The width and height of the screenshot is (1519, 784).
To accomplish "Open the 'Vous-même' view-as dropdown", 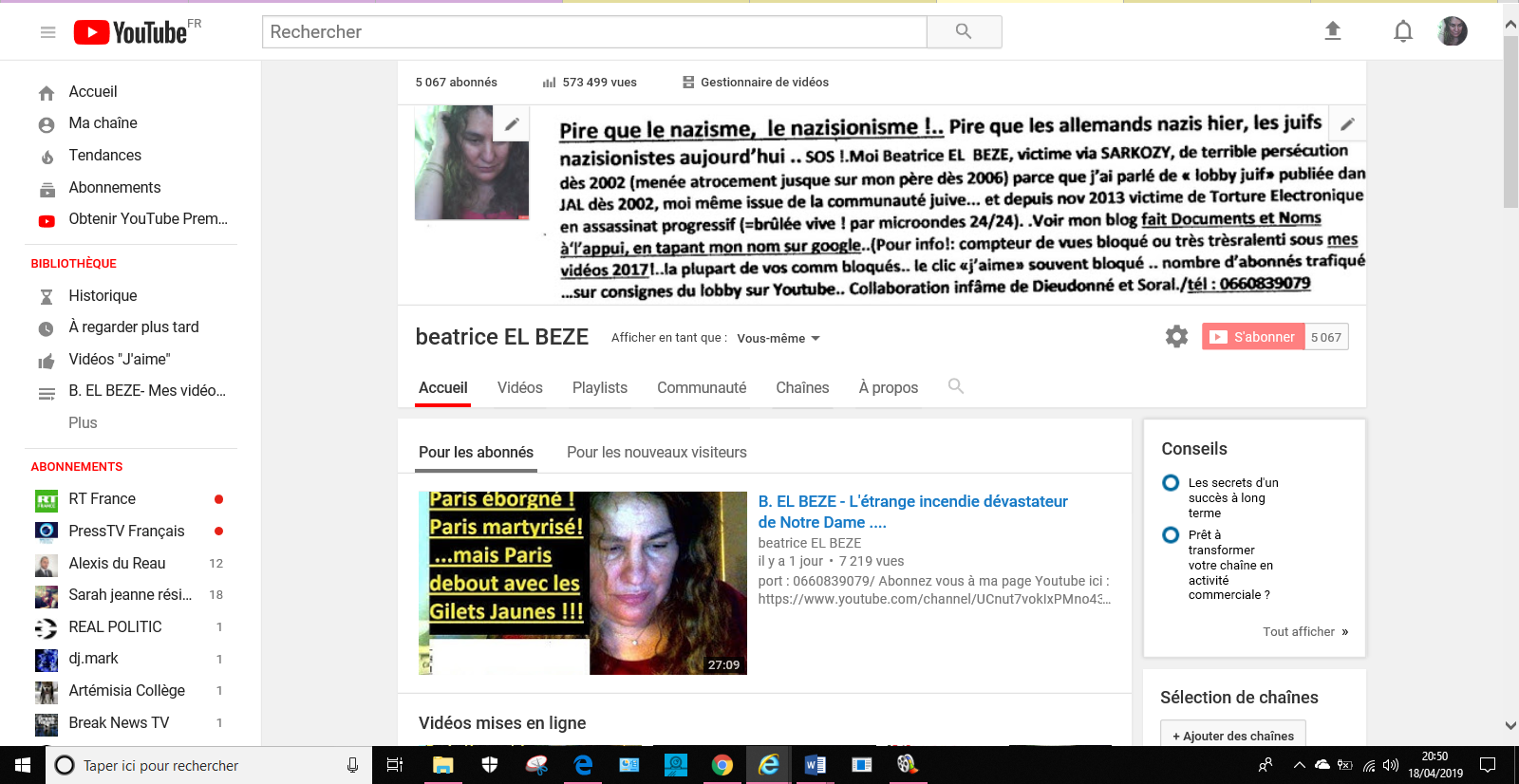I will tap(778, 338).
